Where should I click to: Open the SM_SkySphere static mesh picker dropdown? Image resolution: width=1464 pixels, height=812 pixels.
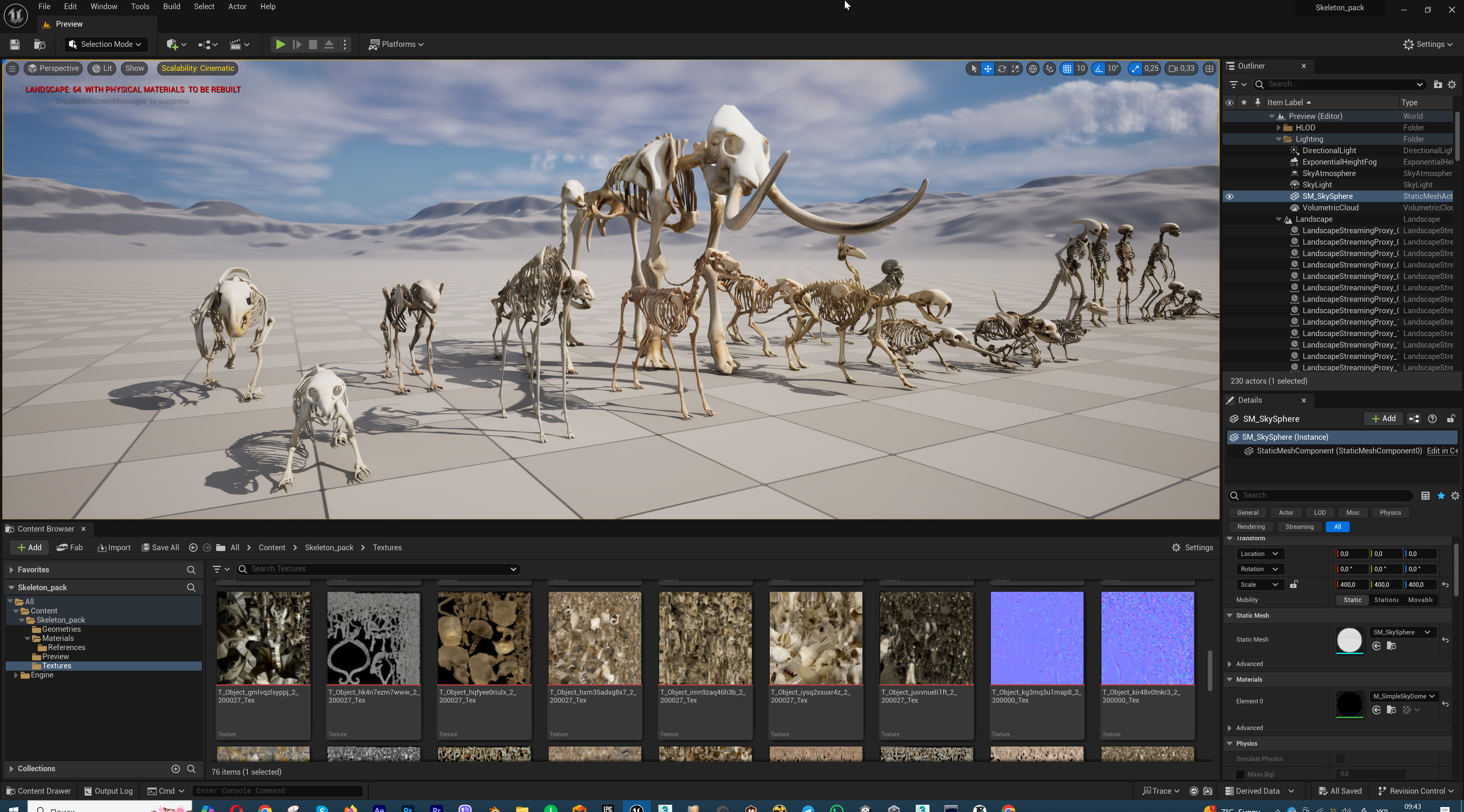(1402, 632)
